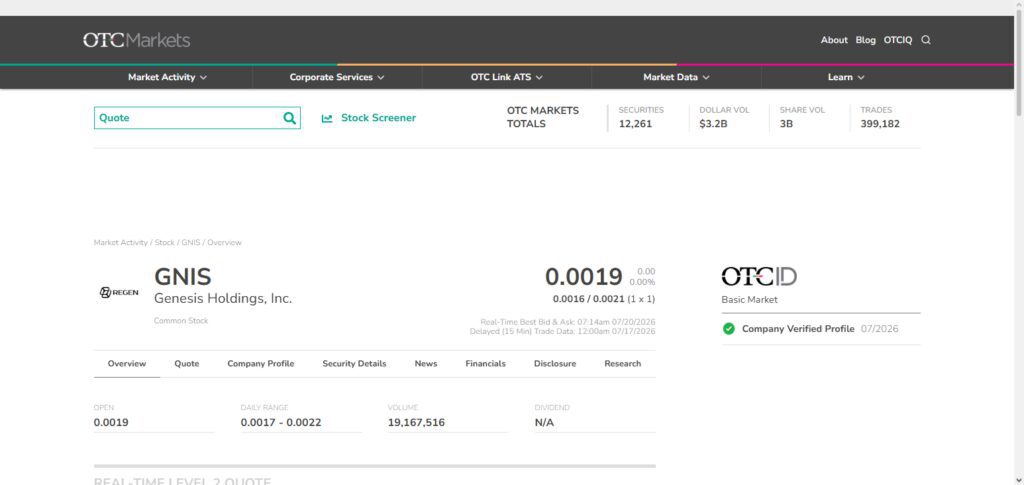Switch to the Research tab
The height and width of the screenshot is (485, 1024).
click(622, 364)
